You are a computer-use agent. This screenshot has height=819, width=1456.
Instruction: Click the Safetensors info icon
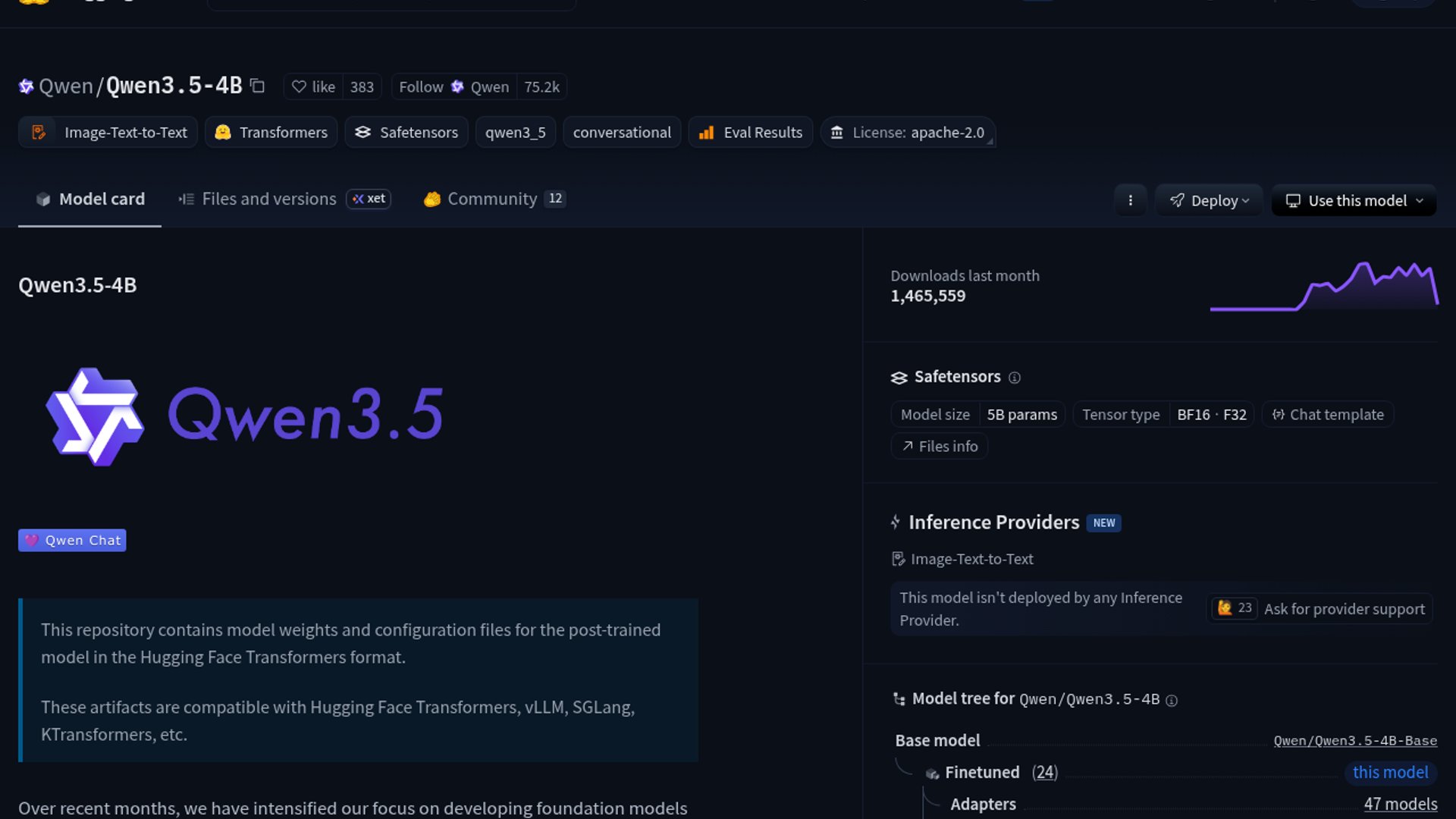[1015, 378]
